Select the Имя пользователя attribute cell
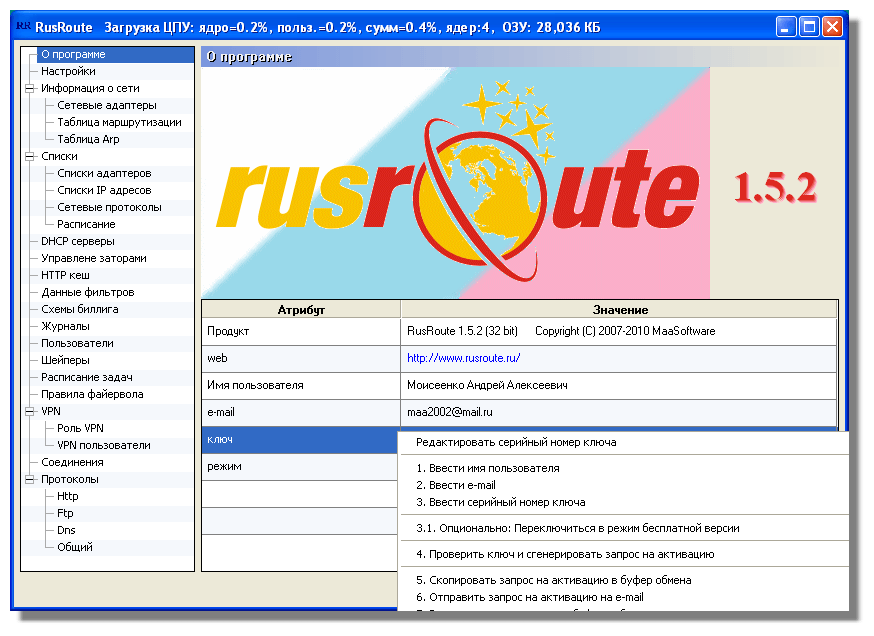The image size is (874, 636). [301, 385]
